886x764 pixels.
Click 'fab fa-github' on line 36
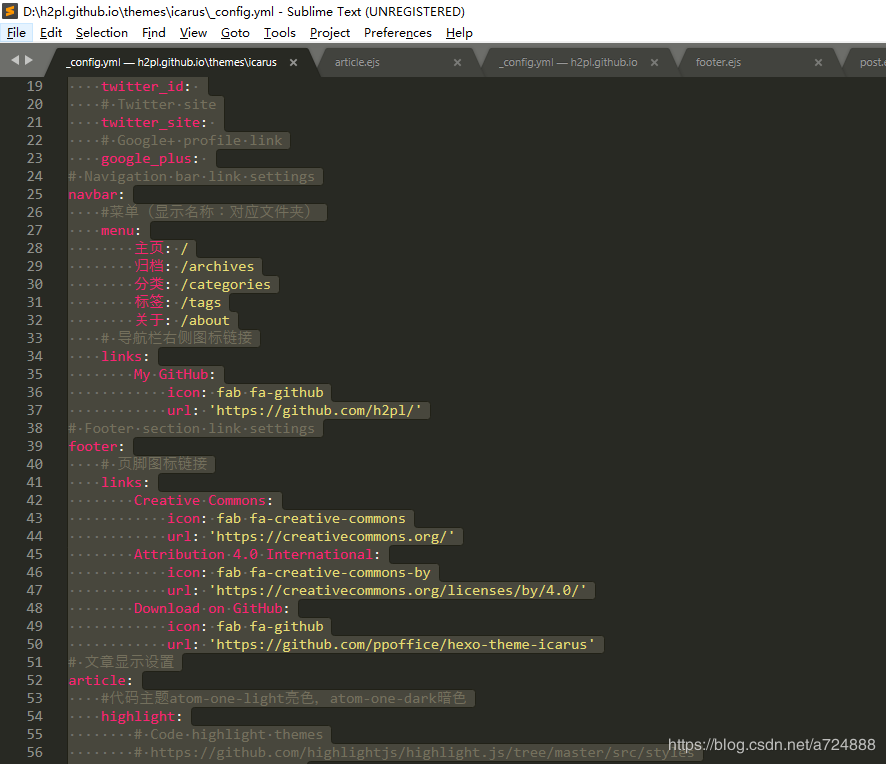pyautogui.click(x=270, y=393)
